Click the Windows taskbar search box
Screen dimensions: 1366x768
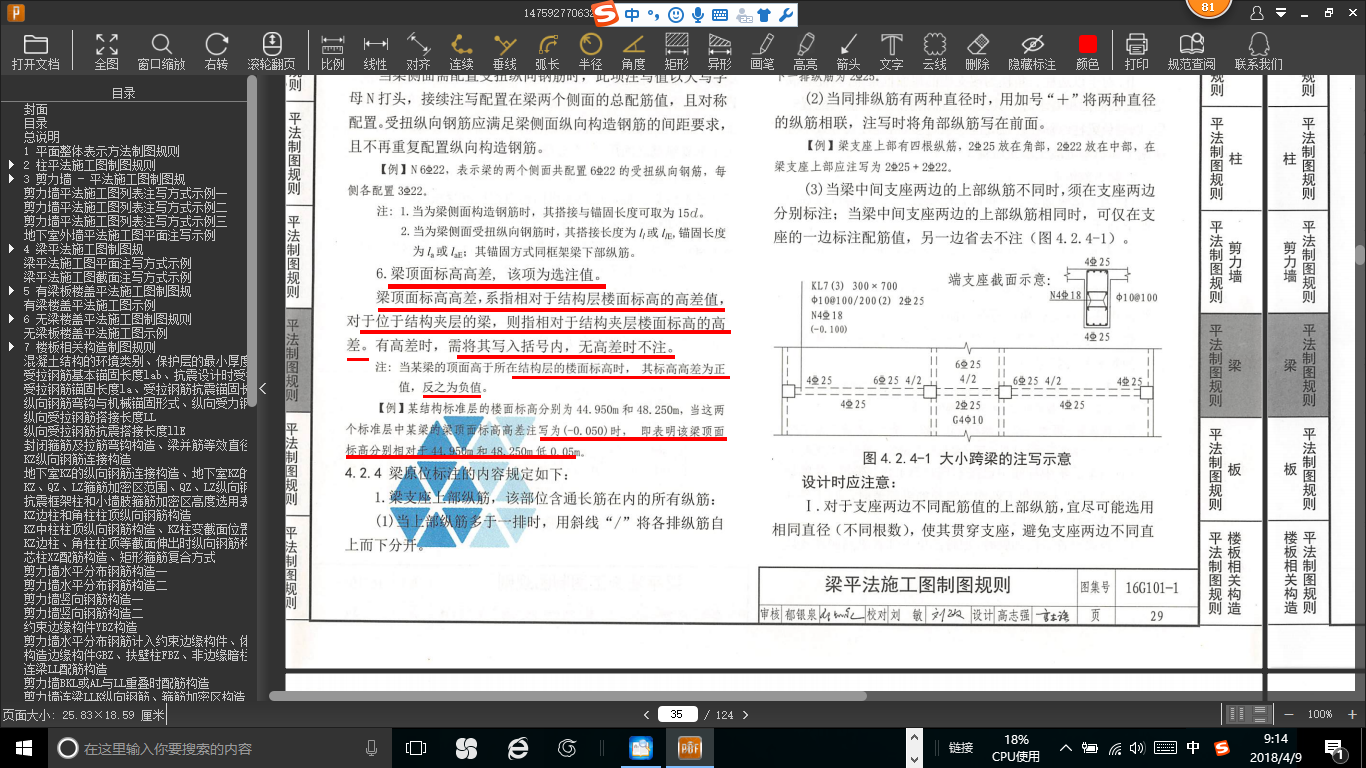[x=219, y=748]
